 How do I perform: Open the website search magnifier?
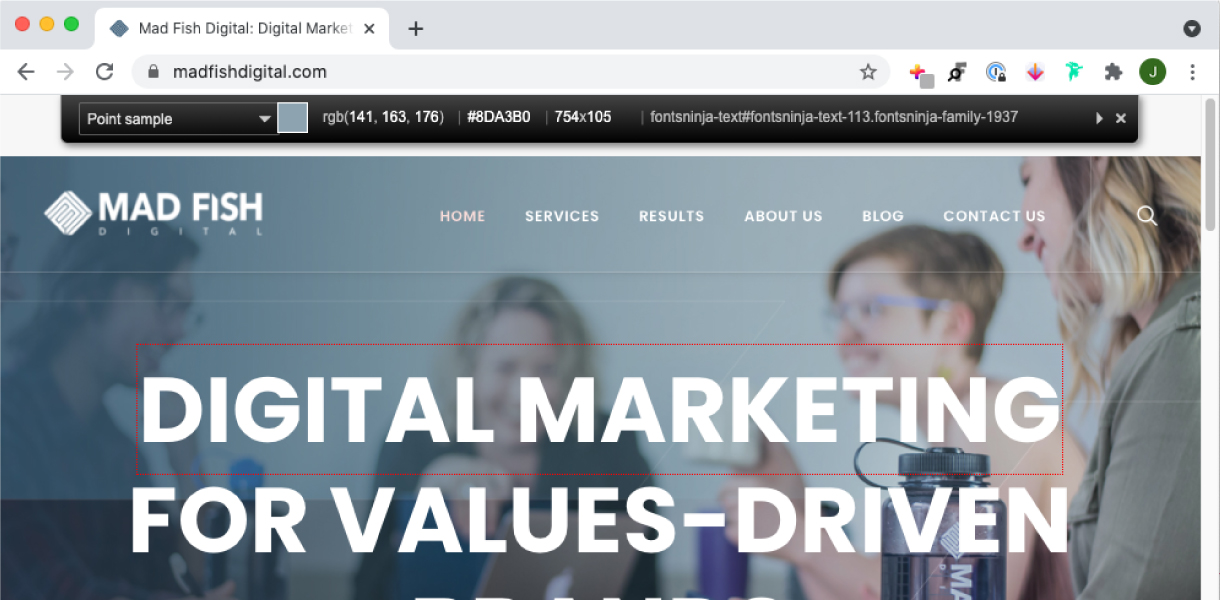coord(1147,216)
